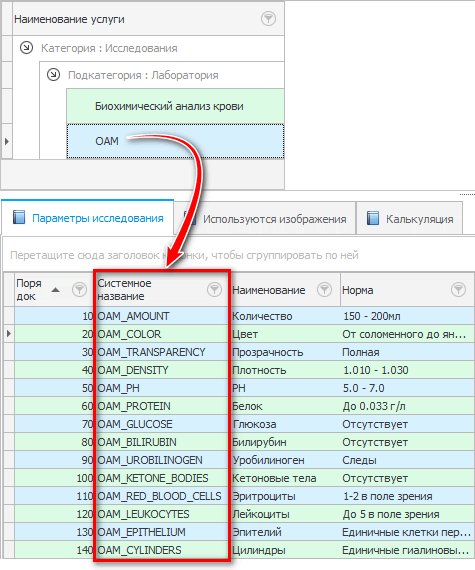The height and width of the screenshot is (570, 475).
Task: Select the ОАМ service row
Action: pos(175,141)
